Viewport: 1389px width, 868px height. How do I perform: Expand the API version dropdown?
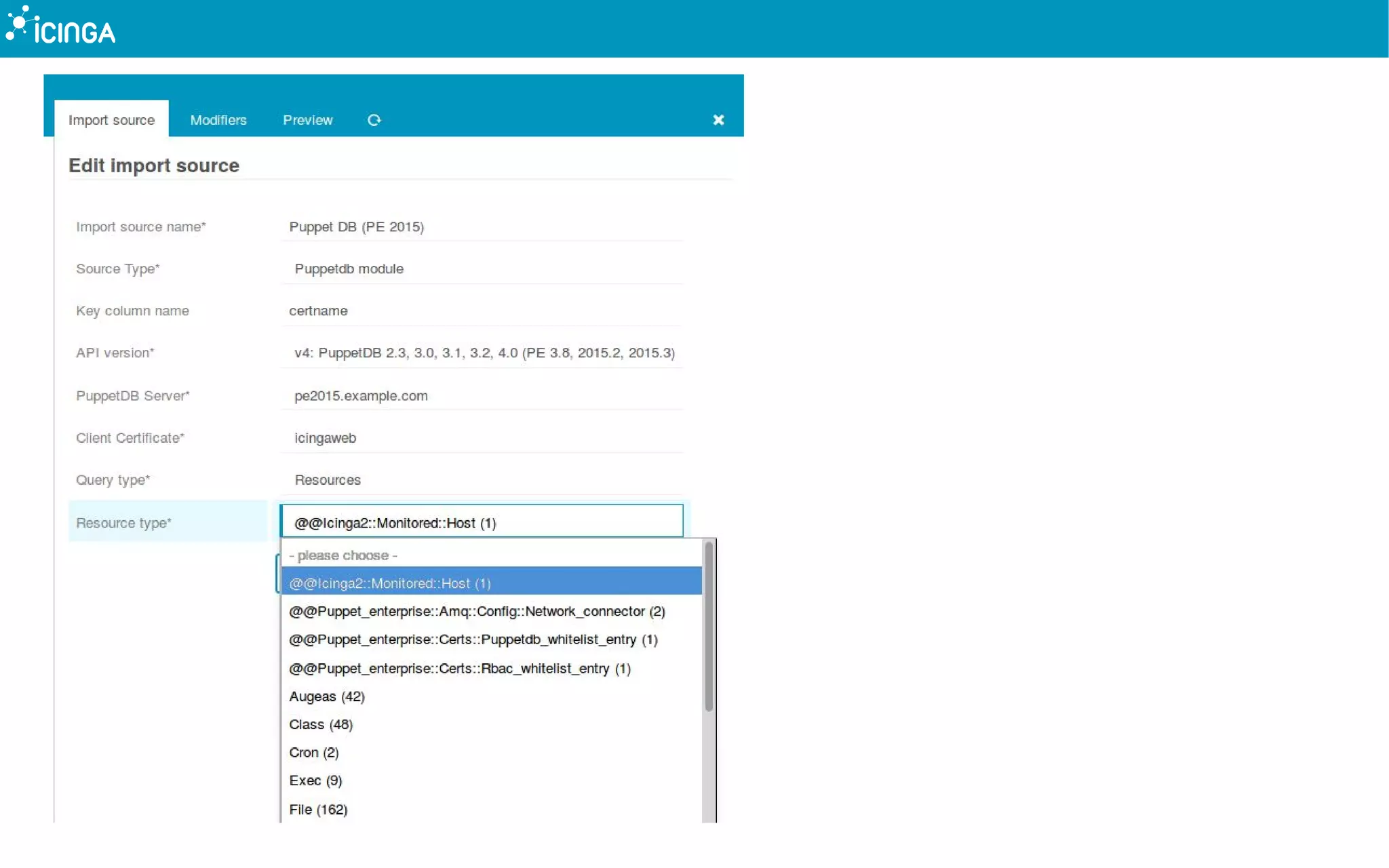[x=482, y=353]
